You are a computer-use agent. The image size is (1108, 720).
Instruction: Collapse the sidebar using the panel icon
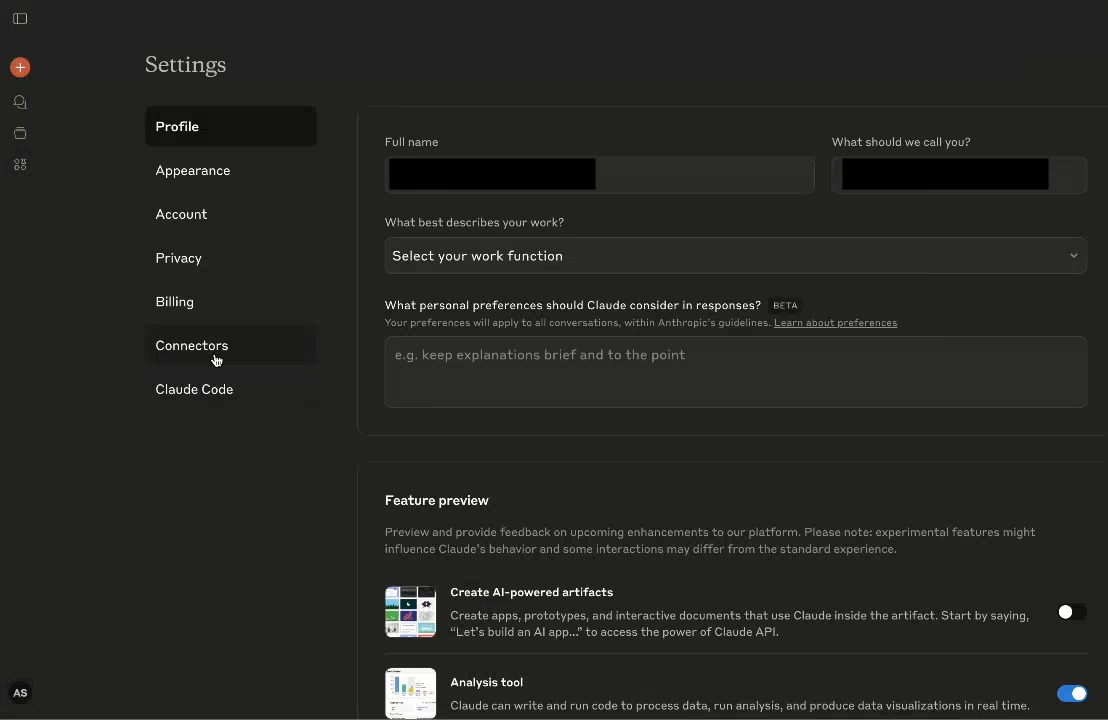pos(20,18)
